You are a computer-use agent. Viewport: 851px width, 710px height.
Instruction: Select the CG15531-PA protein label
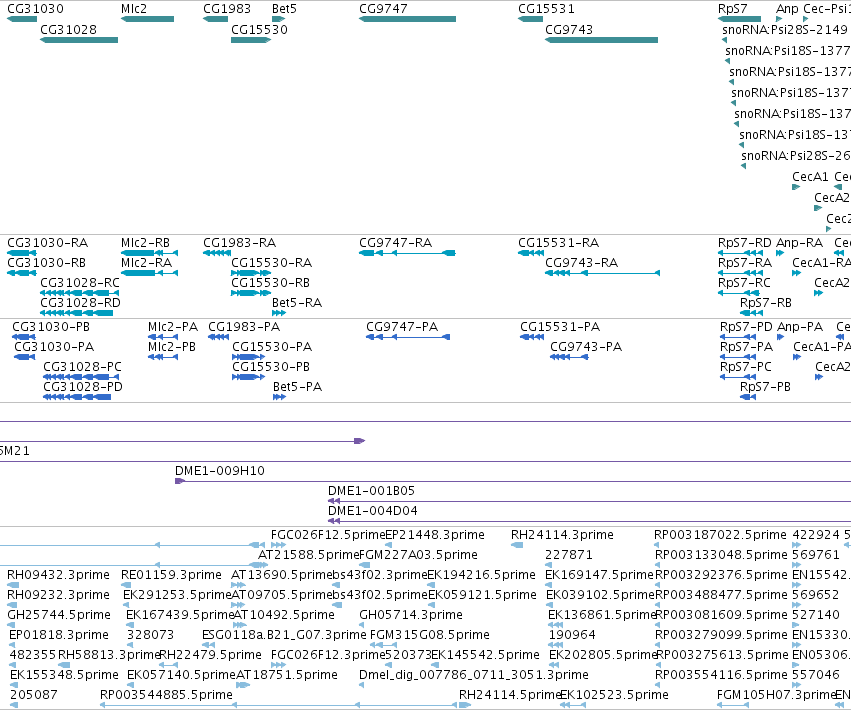pyautogui.click(x=560, y=327)
